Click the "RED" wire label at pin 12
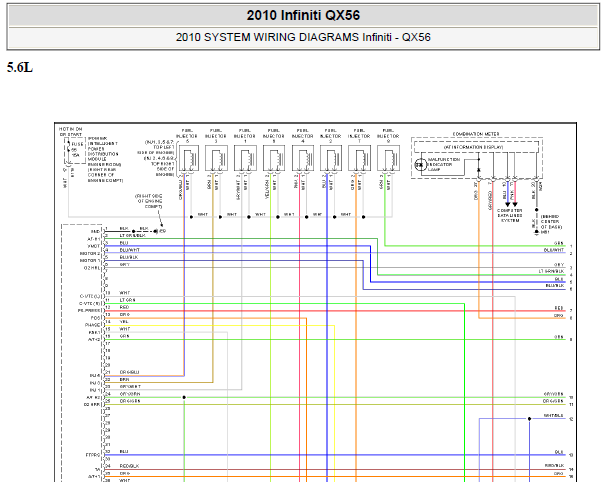The height and width of the screenshot is (482, 601). click(x=124, y=307)
